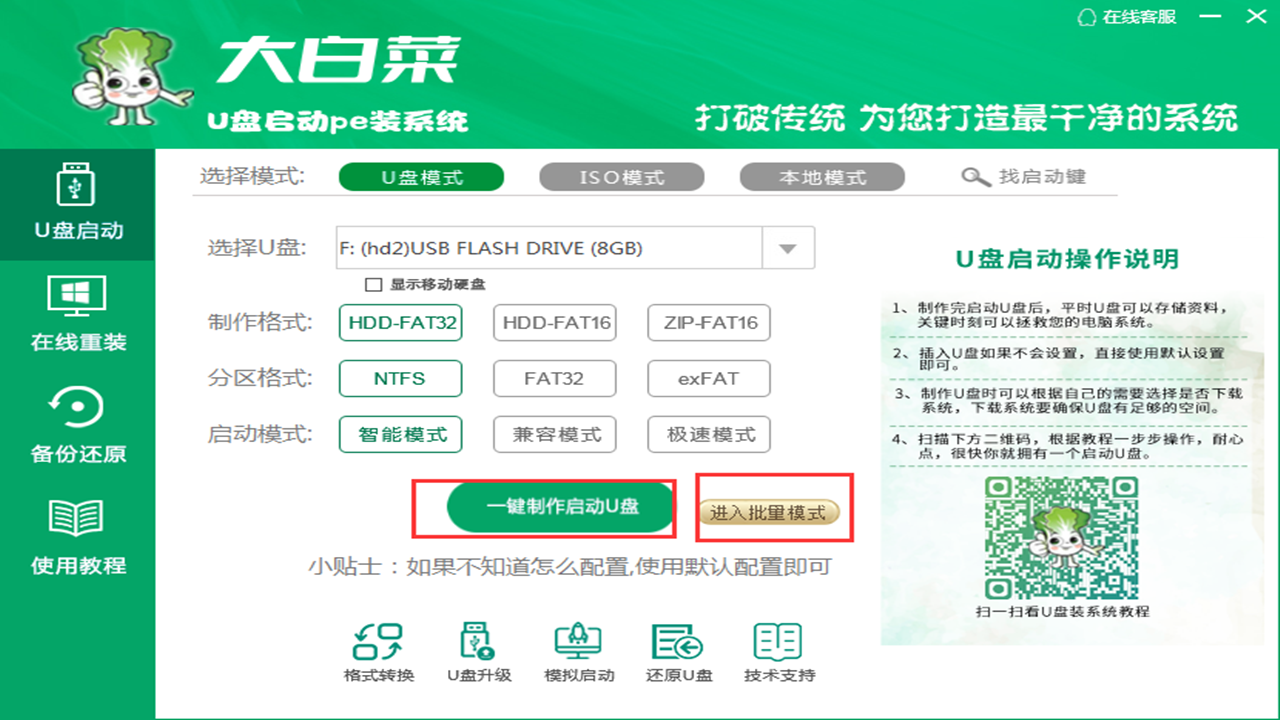
Task: Switch to 本地模式 tab
Action: pyautogui.click(x=822, y=178)
